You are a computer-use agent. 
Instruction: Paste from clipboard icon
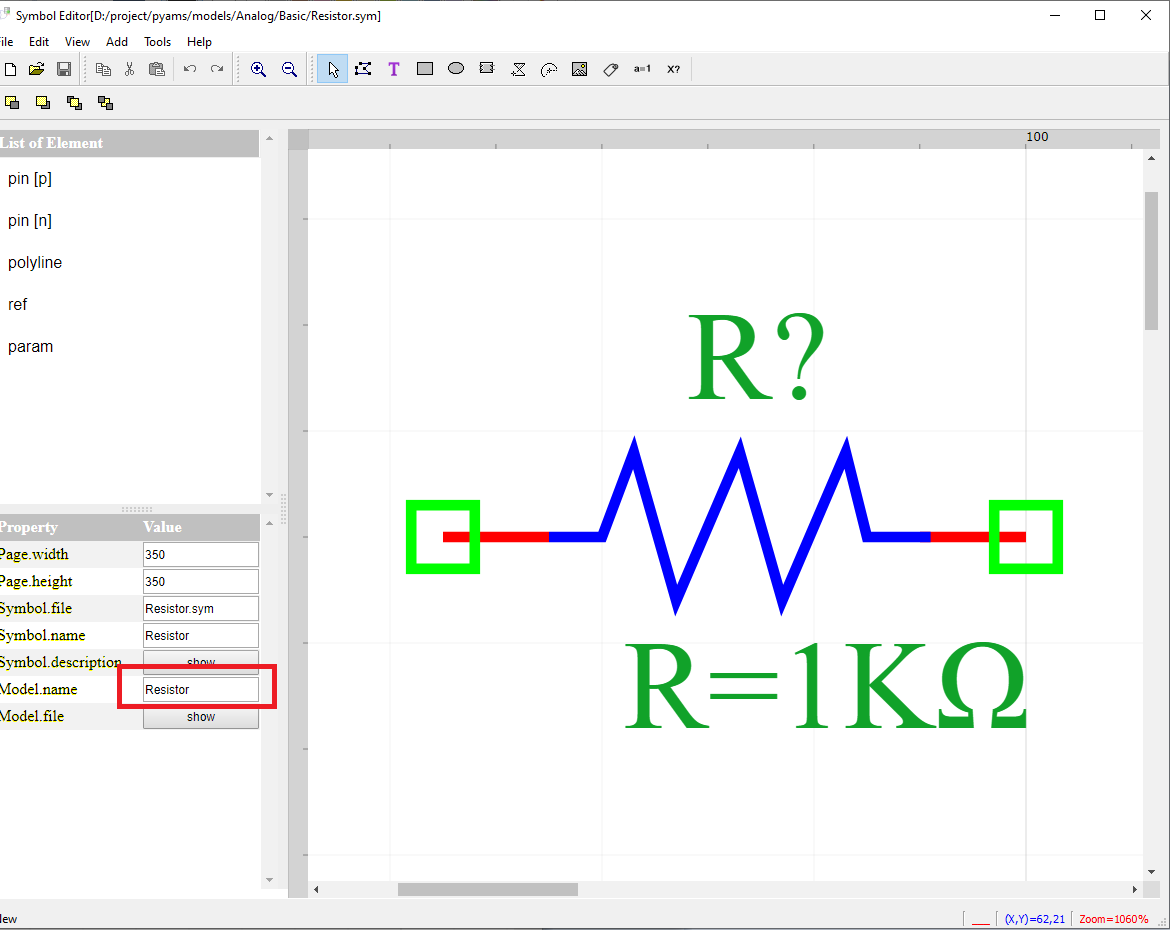pos(157,69)
